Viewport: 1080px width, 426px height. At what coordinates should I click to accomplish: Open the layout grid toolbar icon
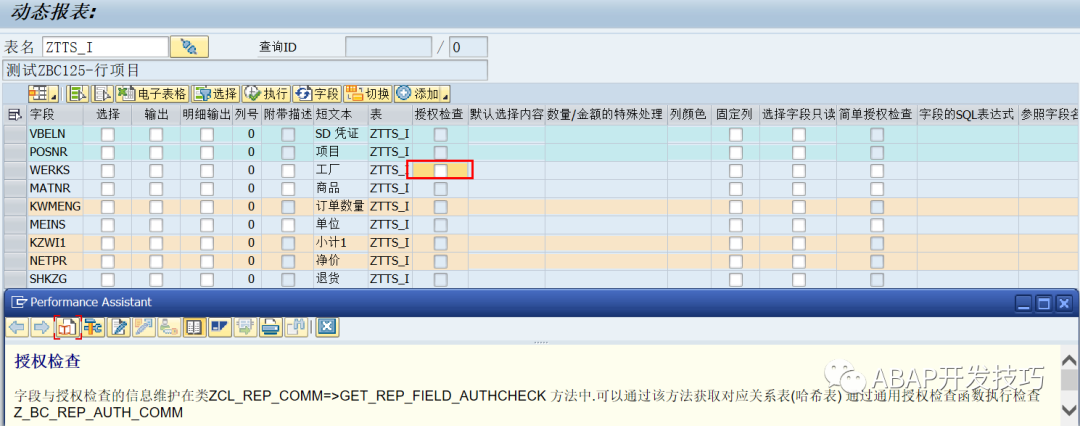[41, 94]
